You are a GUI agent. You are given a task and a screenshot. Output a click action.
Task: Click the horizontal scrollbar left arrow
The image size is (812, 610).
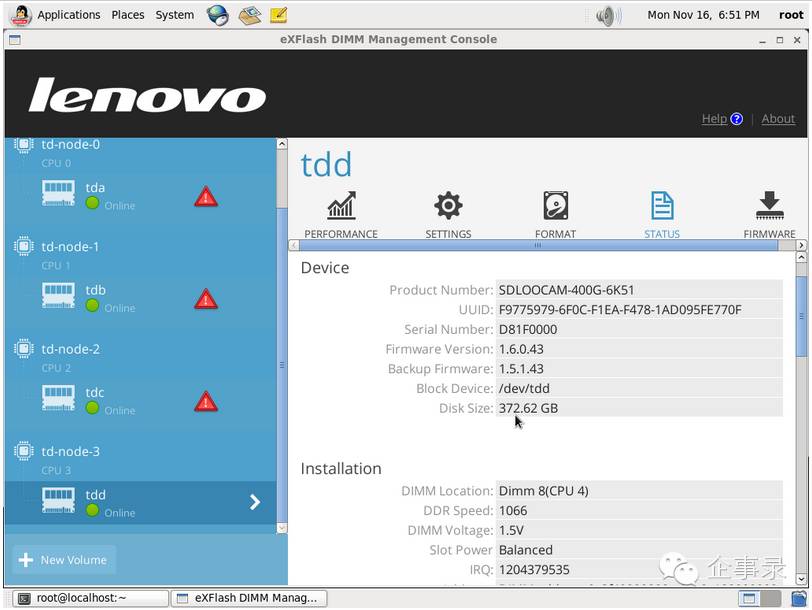coord(294,245)
